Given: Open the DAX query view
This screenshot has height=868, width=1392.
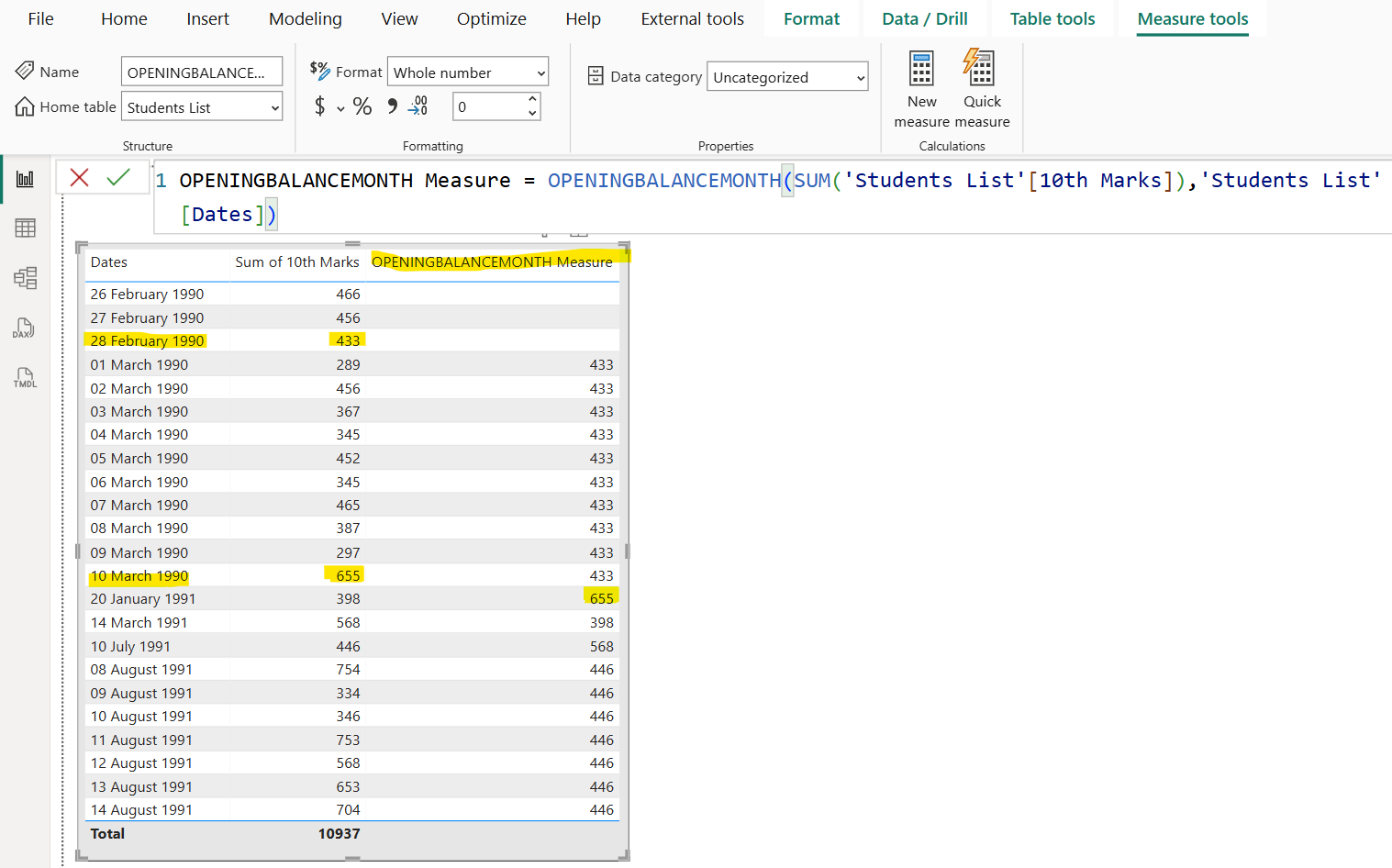Looking at the screenshot, I should (25, 328).
